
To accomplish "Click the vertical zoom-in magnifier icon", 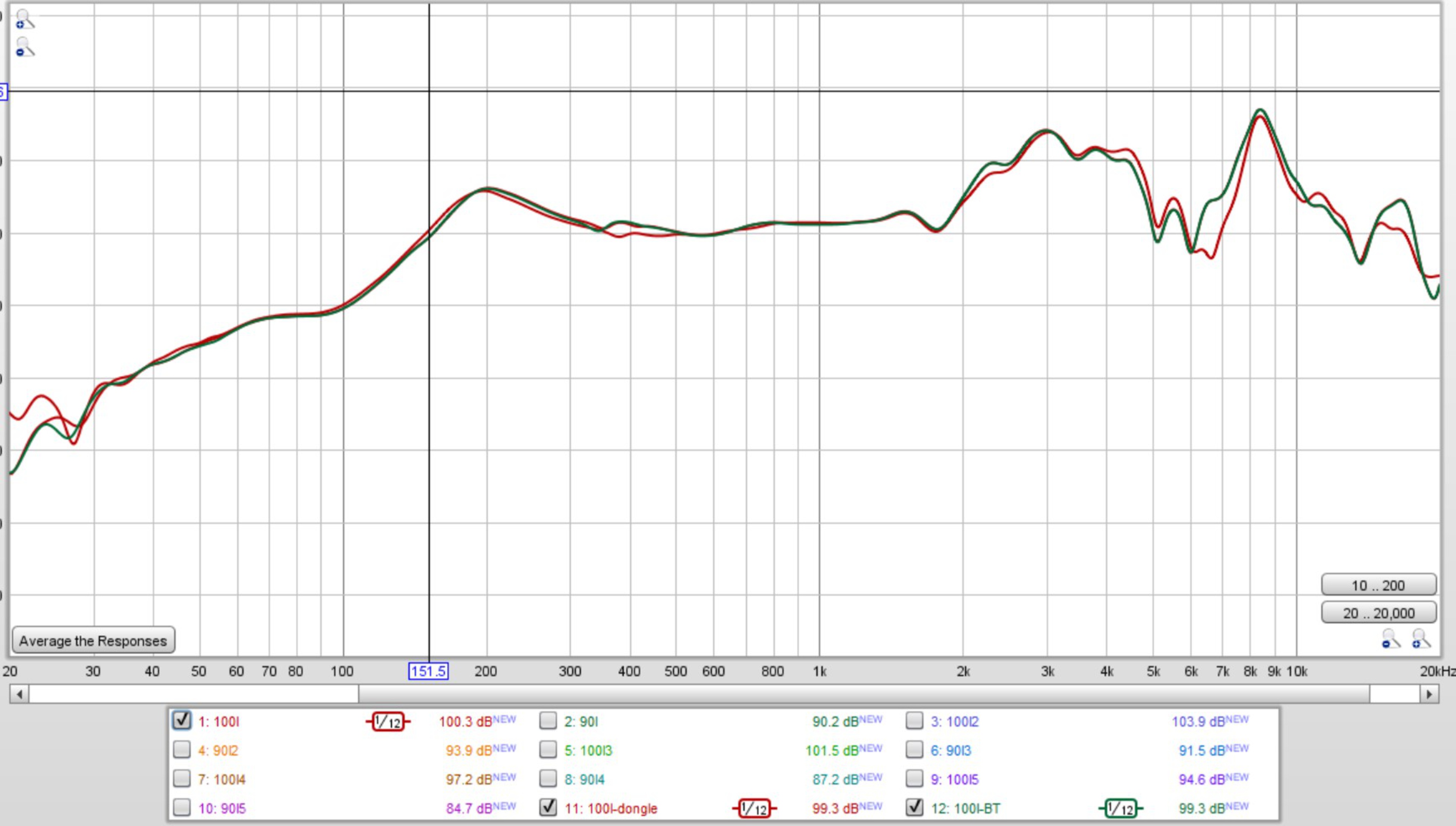I will tap(24, 19).
